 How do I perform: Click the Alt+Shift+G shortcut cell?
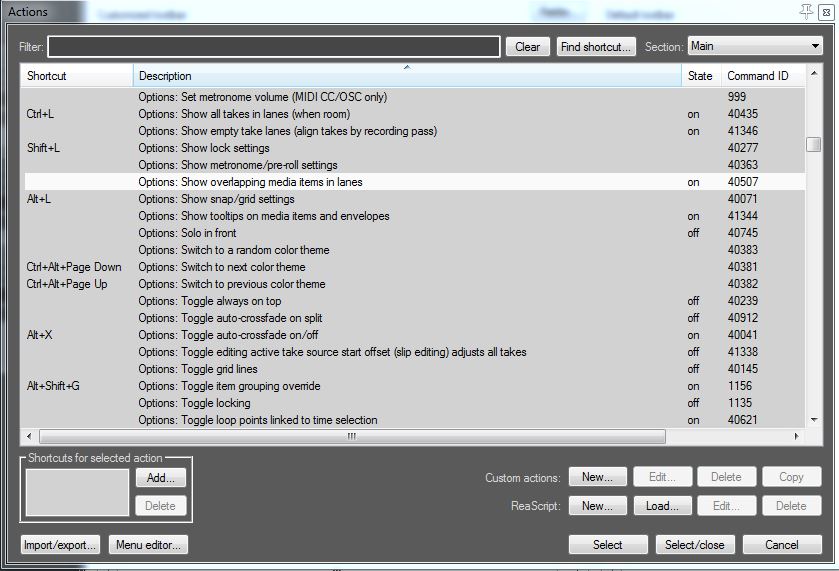click(x=53, y=386)
